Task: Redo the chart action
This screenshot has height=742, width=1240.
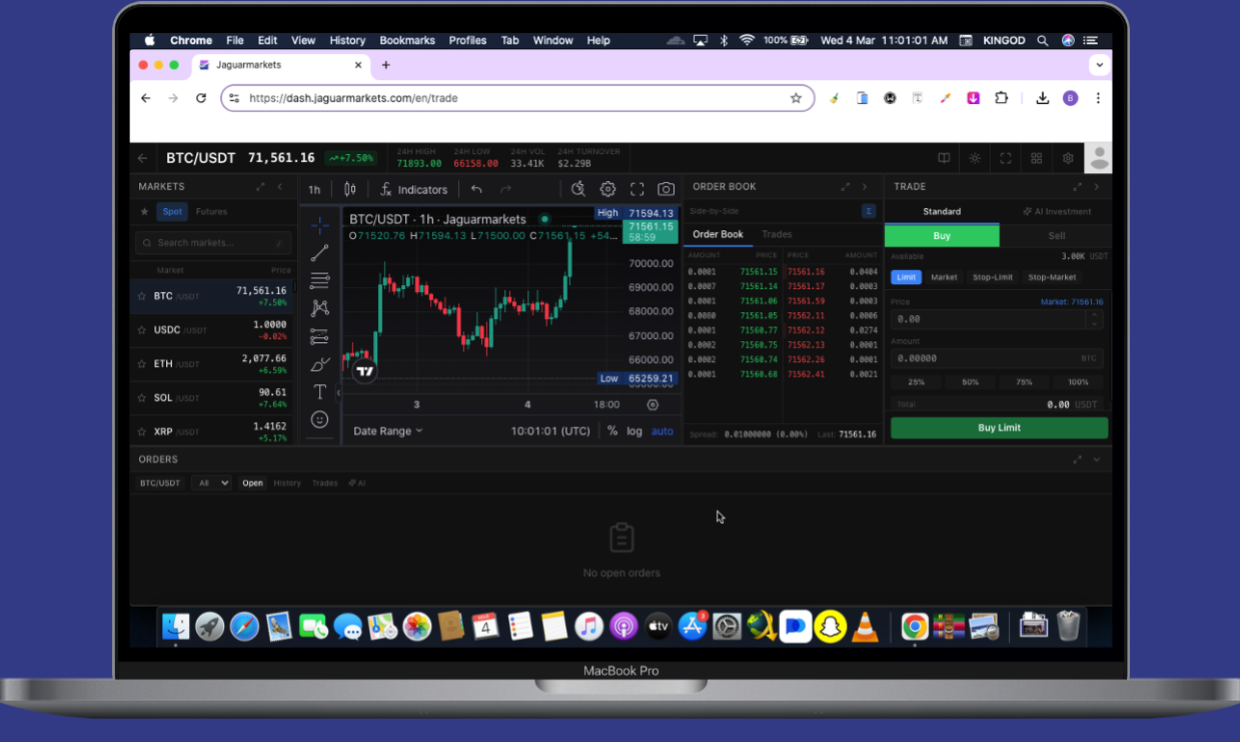Action: pyautogui.click(x=506, y=189)
